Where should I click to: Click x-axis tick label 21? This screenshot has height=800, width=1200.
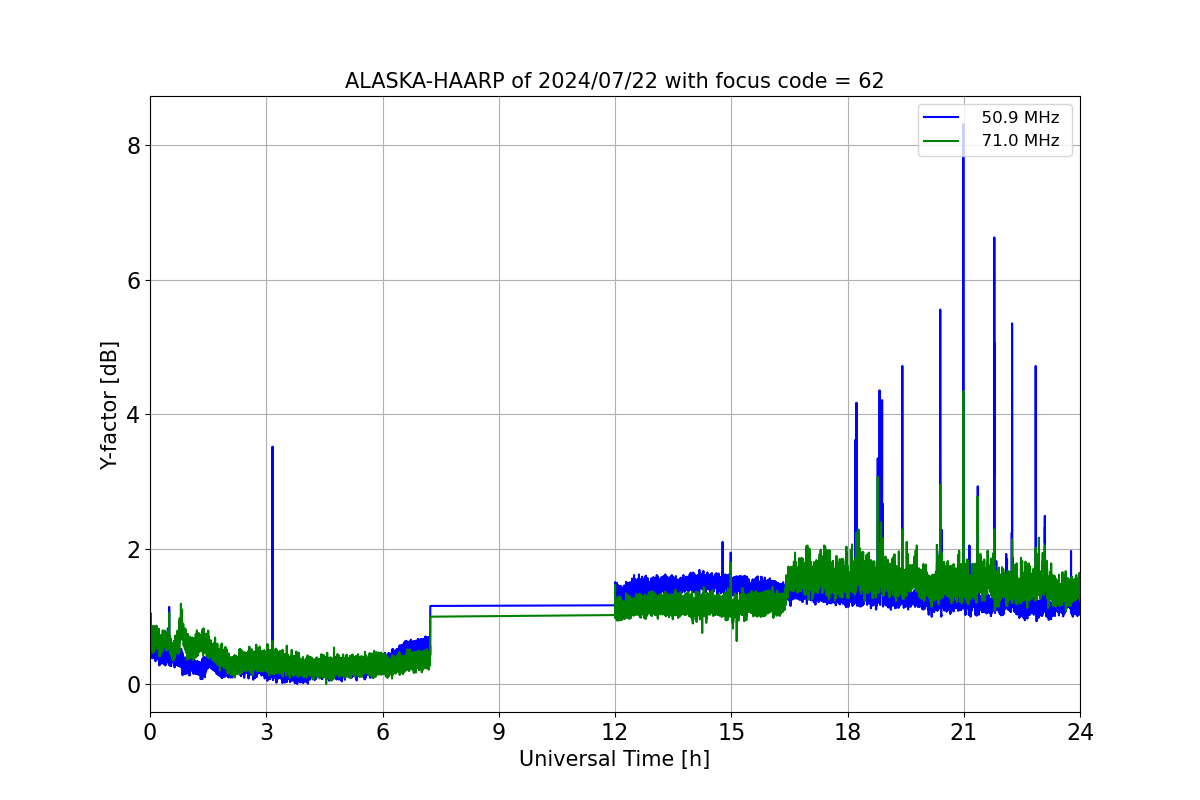point(964,731)
